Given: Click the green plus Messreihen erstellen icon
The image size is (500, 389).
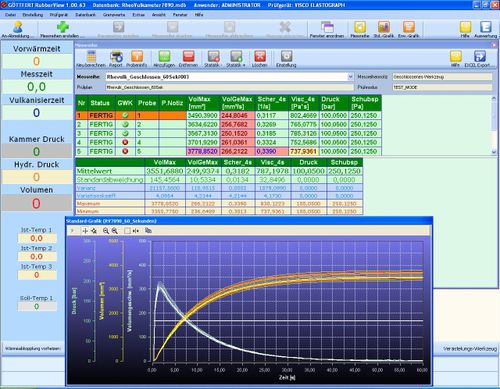Looking at the screenshot, I should point(63,27).
